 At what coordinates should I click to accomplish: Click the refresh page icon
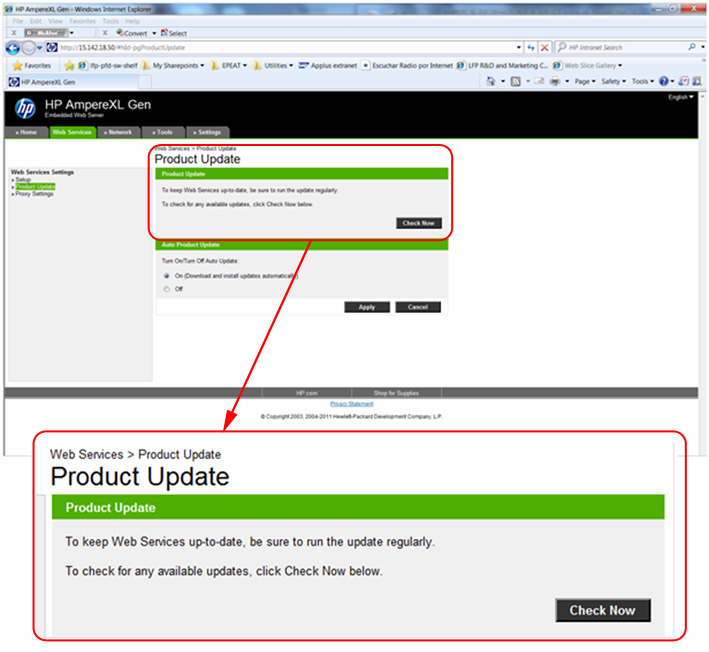(x=531, y=47)
